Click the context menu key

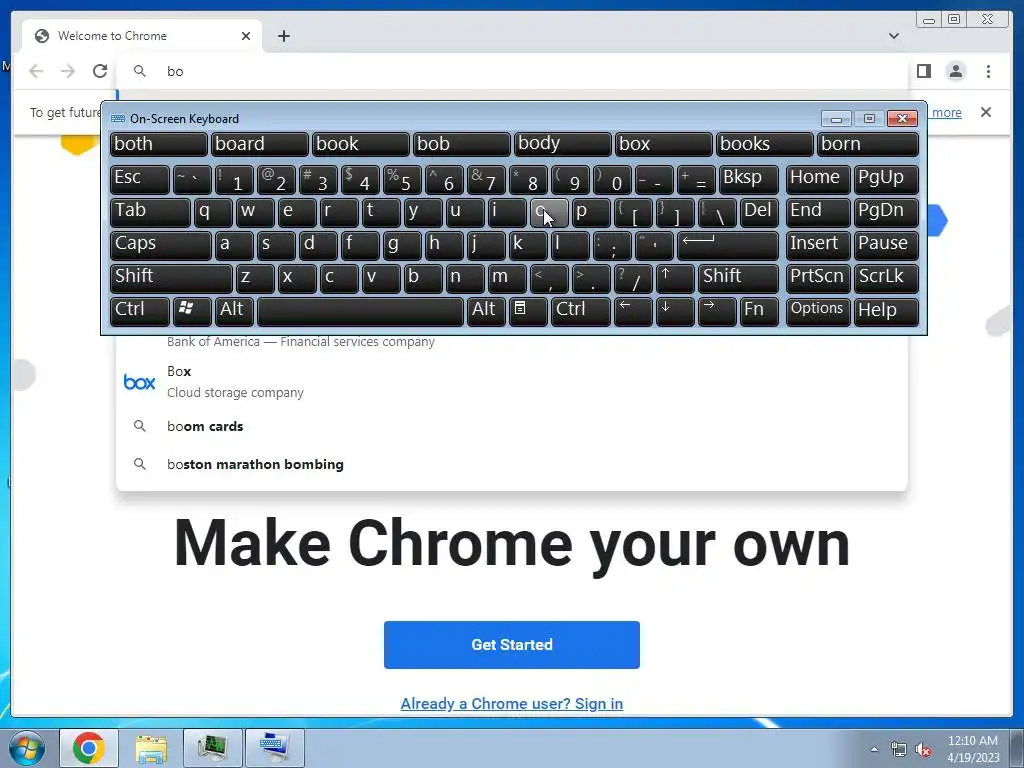(528, 312)
